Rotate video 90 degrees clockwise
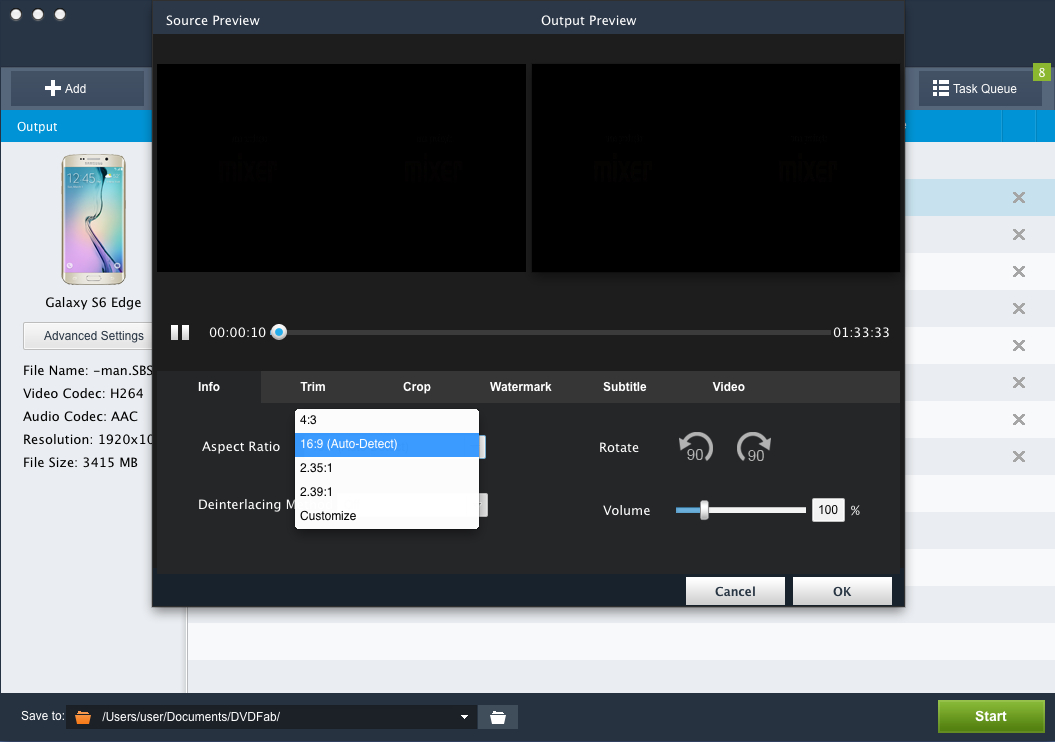Screen dimensions: 1055x742 (x=754, y=448)
